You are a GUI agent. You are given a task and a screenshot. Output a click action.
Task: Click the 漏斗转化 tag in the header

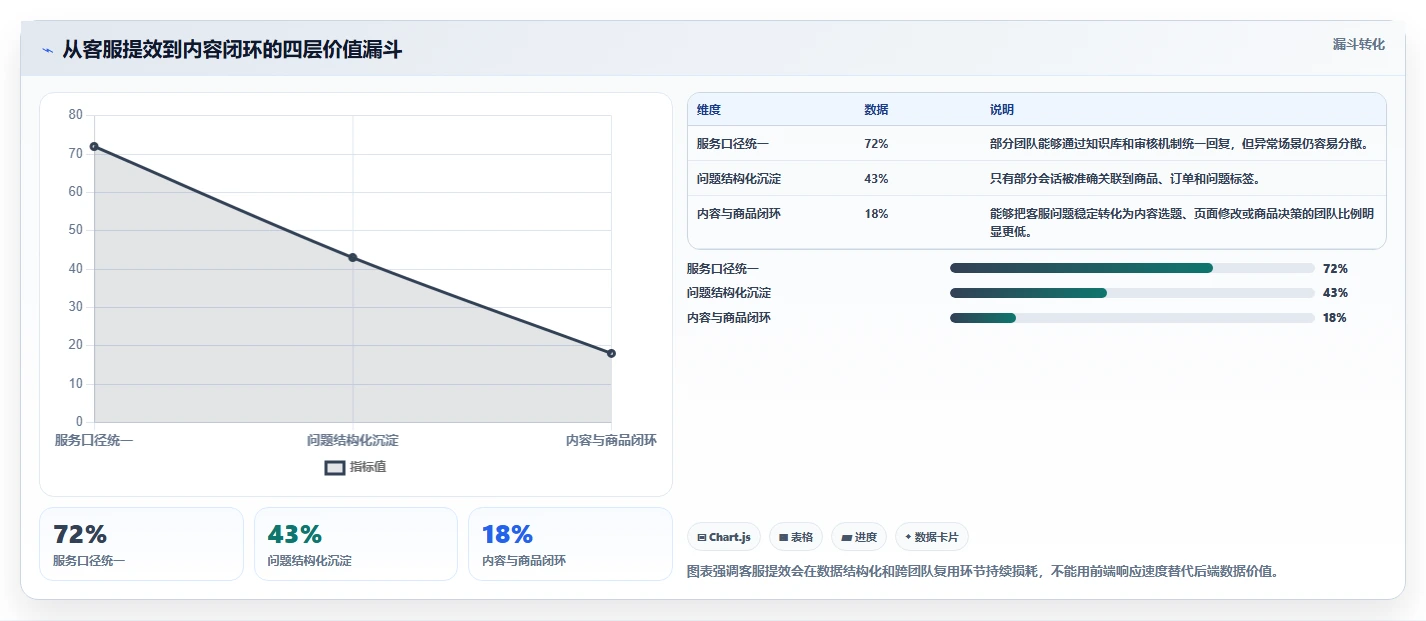[1359, 44]
